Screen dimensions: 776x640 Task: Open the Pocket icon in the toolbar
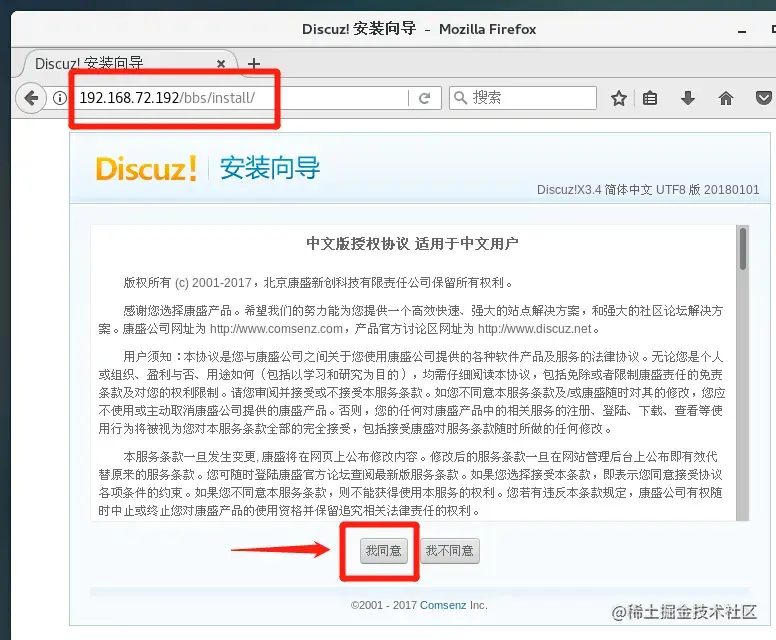click(764, 98)
